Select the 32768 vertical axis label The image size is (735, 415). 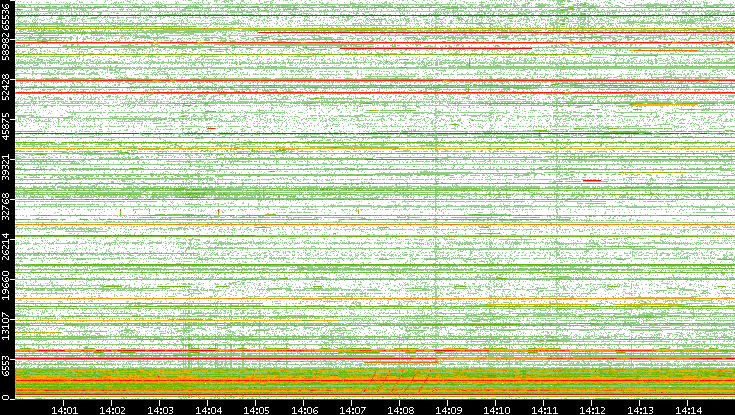(x=7, y=205)
